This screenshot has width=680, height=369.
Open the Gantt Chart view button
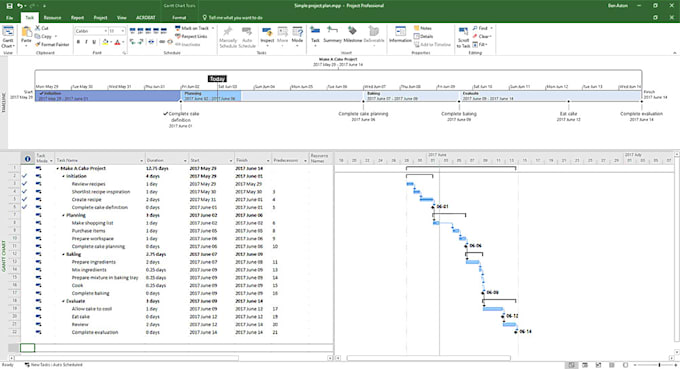click(x=8, y=36)
